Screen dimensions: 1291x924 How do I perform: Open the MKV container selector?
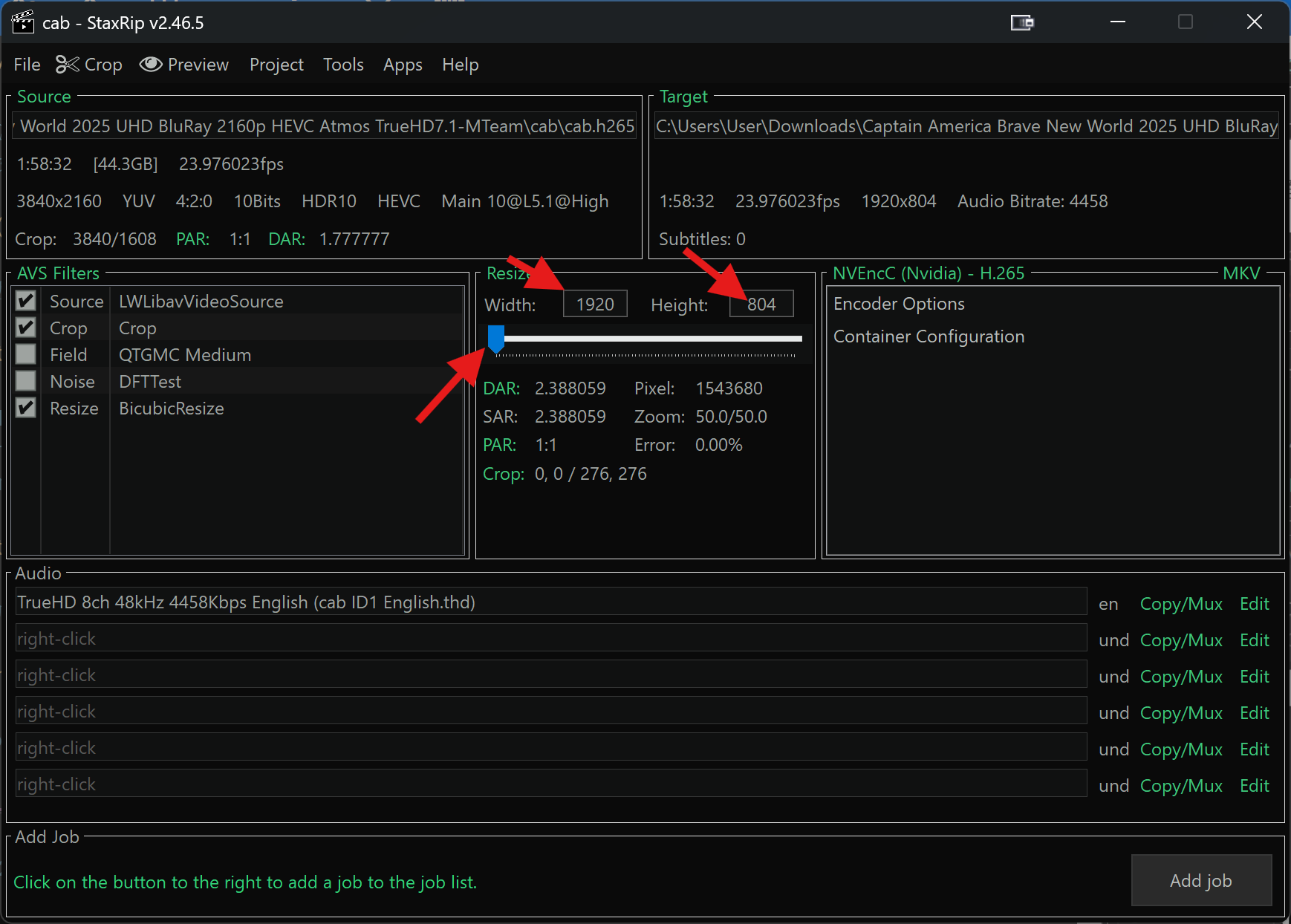click(x=1240, y=273)
